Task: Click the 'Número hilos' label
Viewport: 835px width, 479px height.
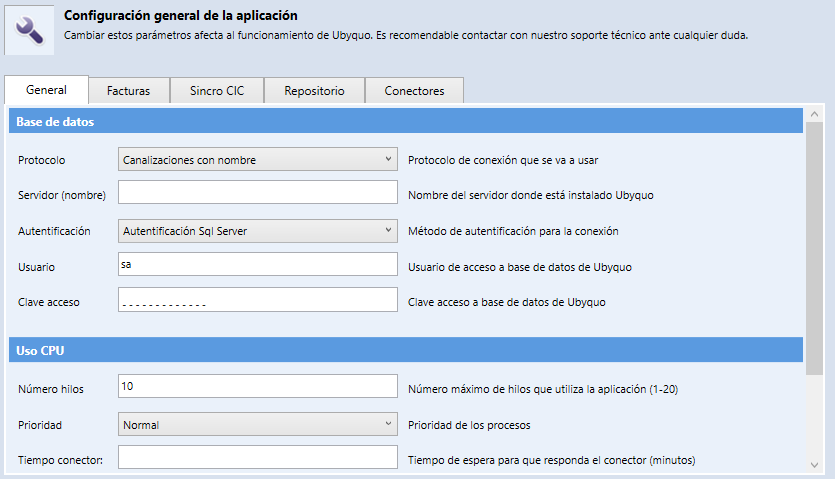Action: pyautogui.click(x=51, y=389)
